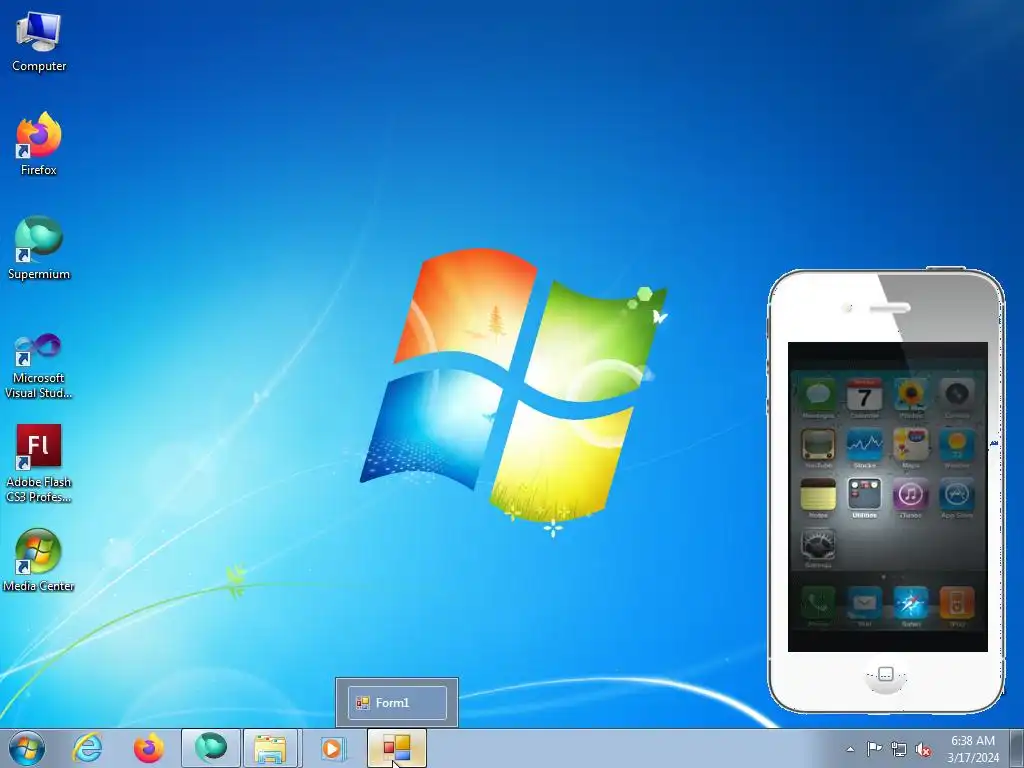Open the Utilities folder on the iPhone
Viewport: 1024px width, 768px height.
(x=864, y=496)
